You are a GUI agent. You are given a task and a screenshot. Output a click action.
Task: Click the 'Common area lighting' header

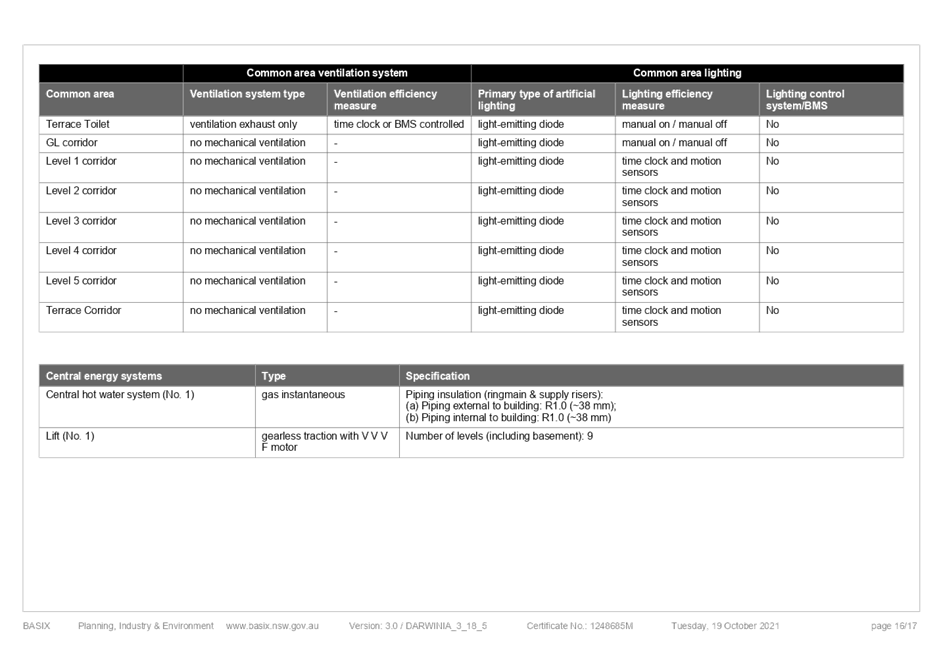687,73
